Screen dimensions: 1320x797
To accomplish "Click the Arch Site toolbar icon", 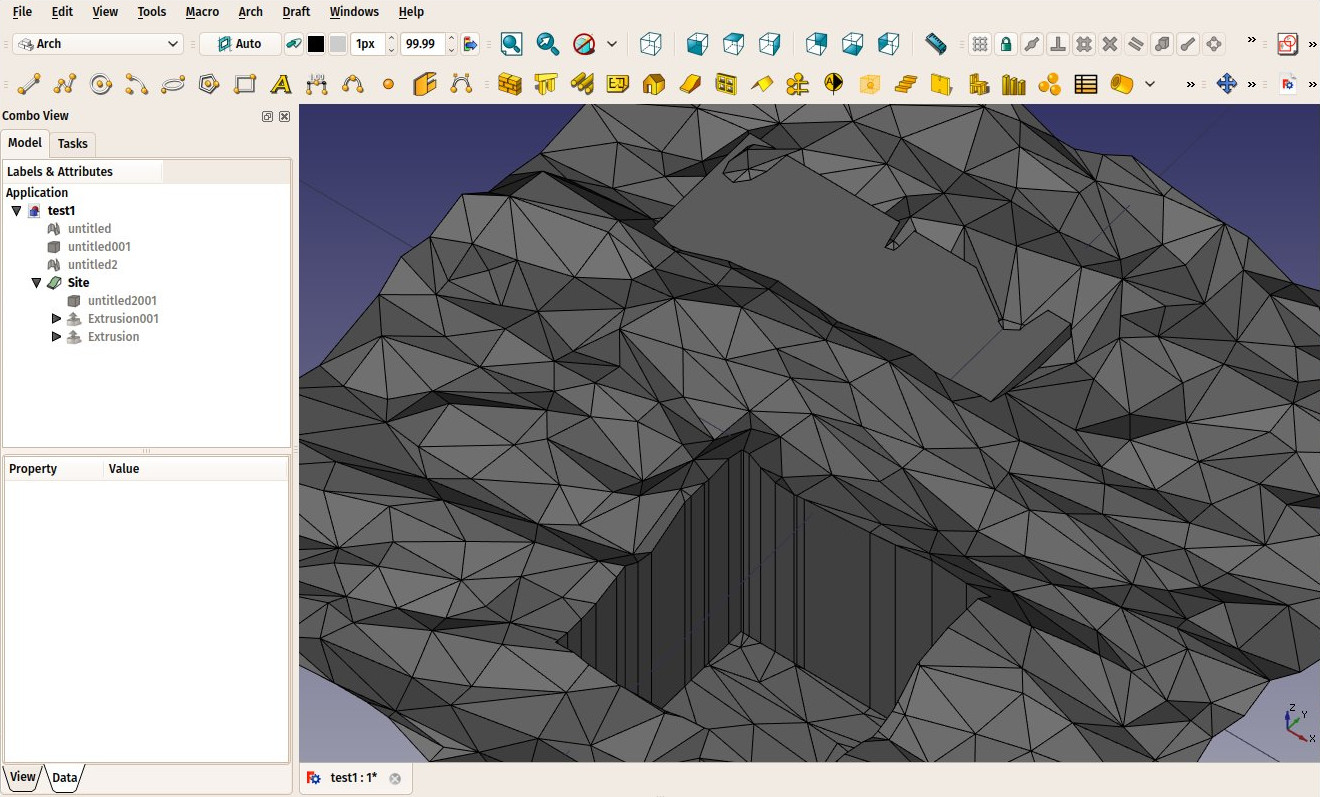I will [690, 84].
